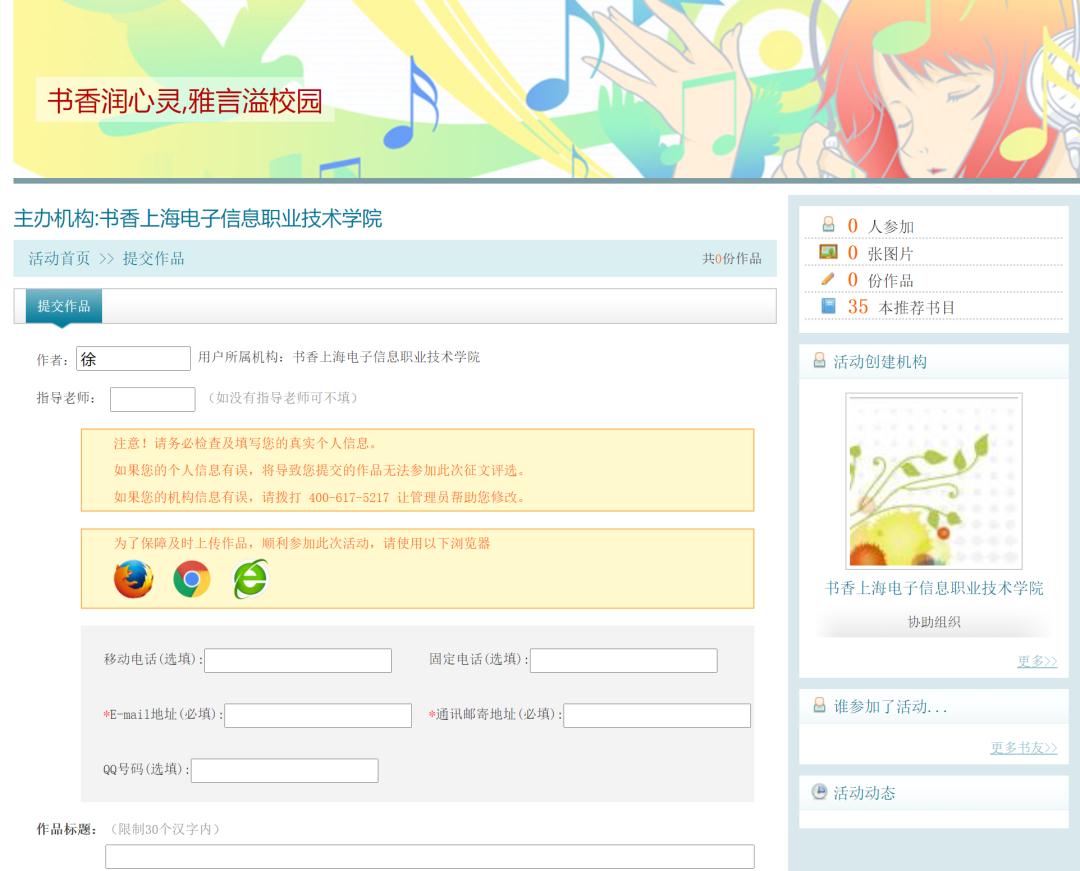The width and height of the screenshot is (1080, 871).
Task: Click the green 360 browser icon
Action: [x=250, y=579]
